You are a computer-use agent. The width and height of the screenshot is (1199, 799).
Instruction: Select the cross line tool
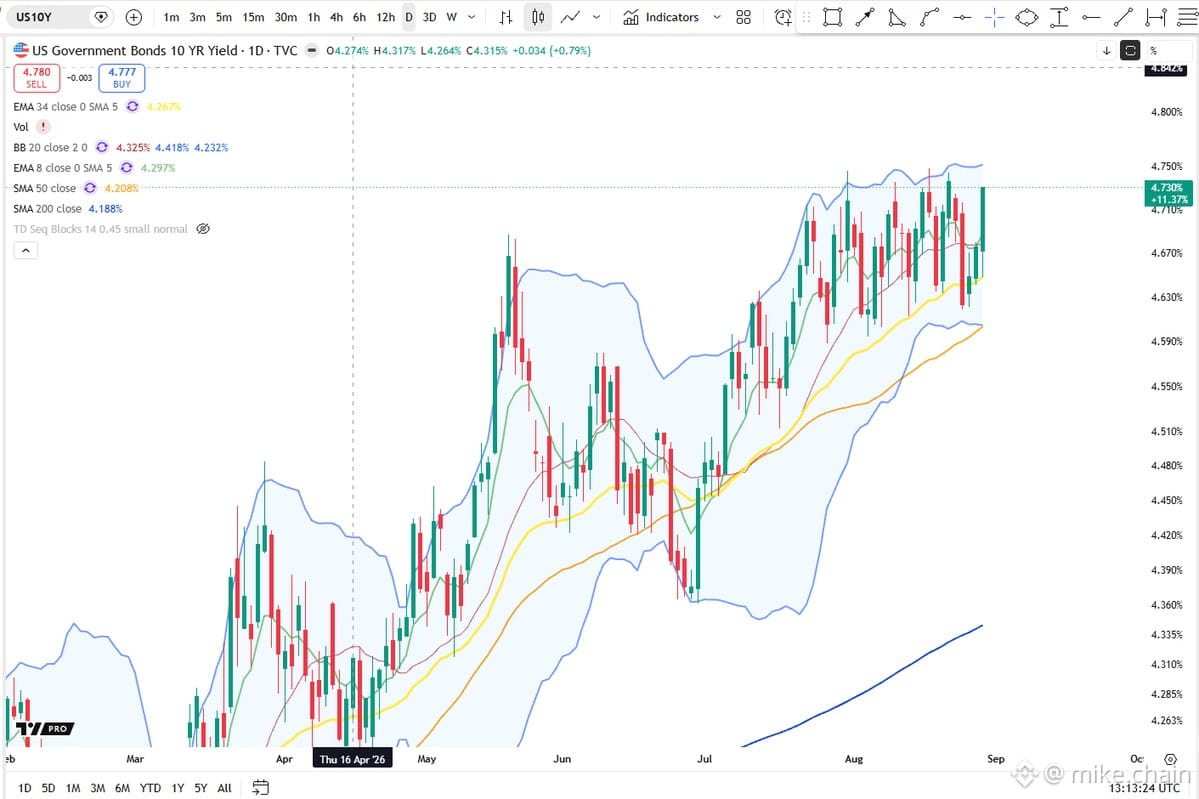tap(994, 17)
